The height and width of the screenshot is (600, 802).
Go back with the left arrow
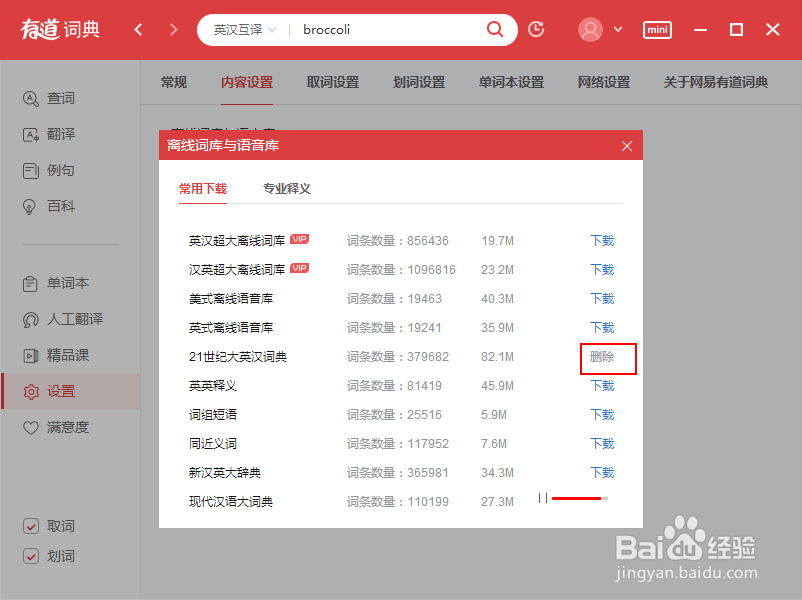(138, 30)
